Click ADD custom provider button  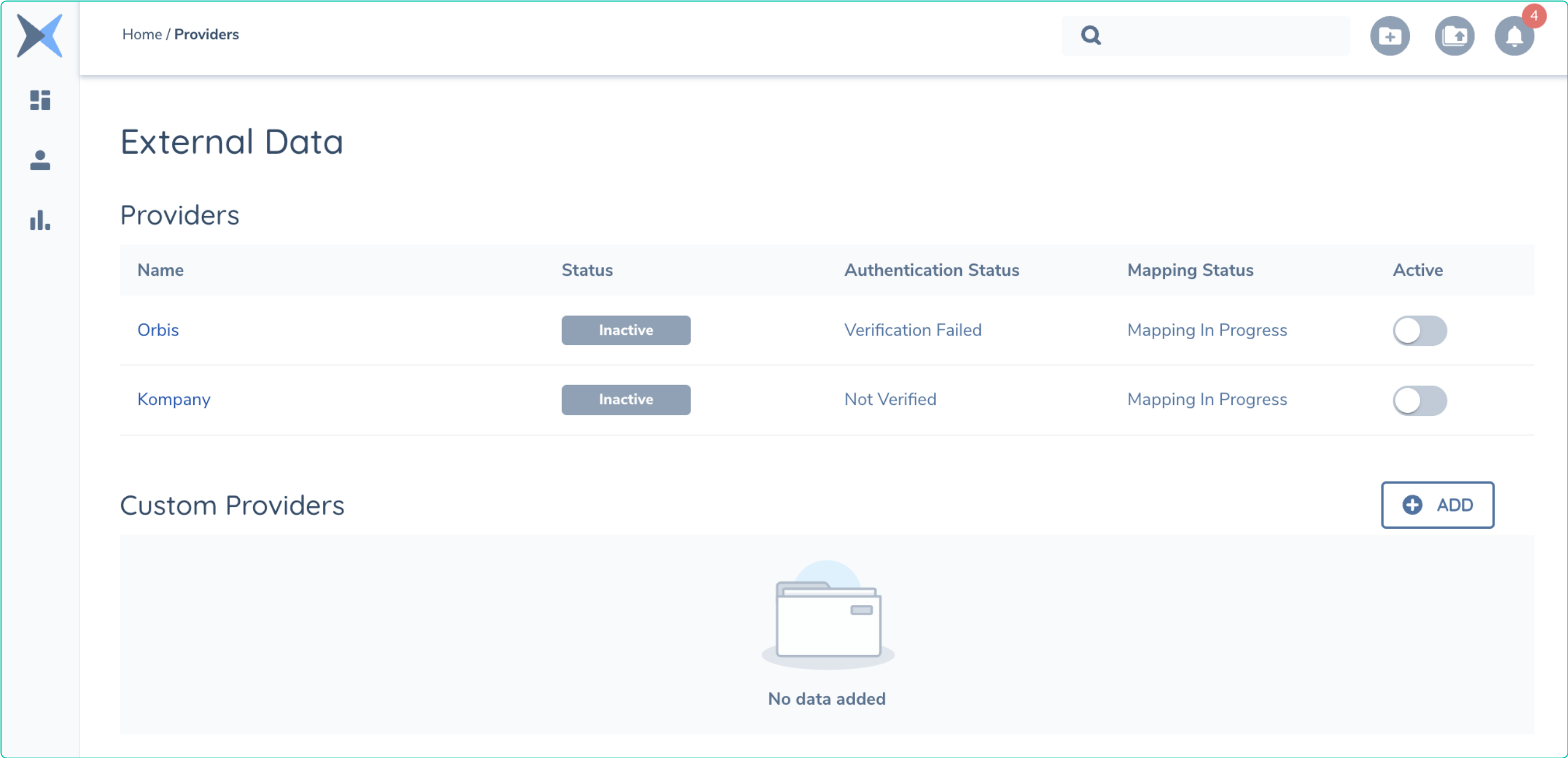coord(1437,505)
